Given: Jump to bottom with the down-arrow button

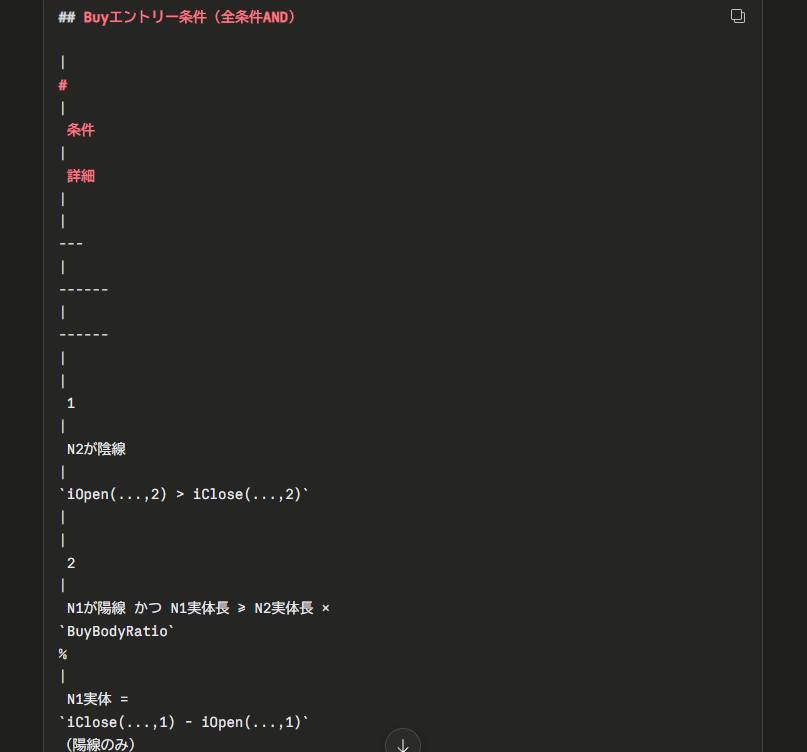Looking at the screenshot, I should click(403, 743).
